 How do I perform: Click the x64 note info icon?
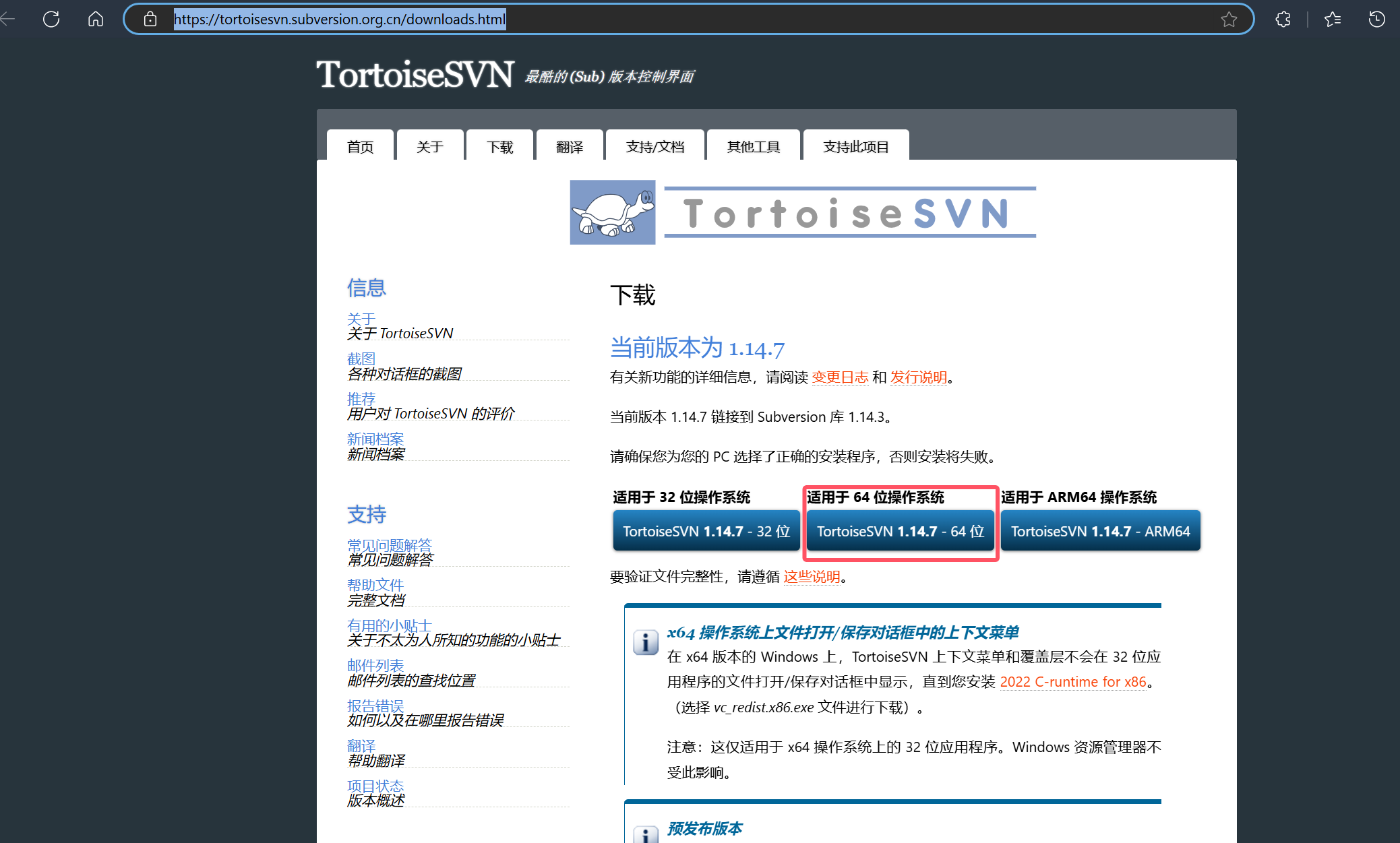pyautogui.click(x=646, y=642)
